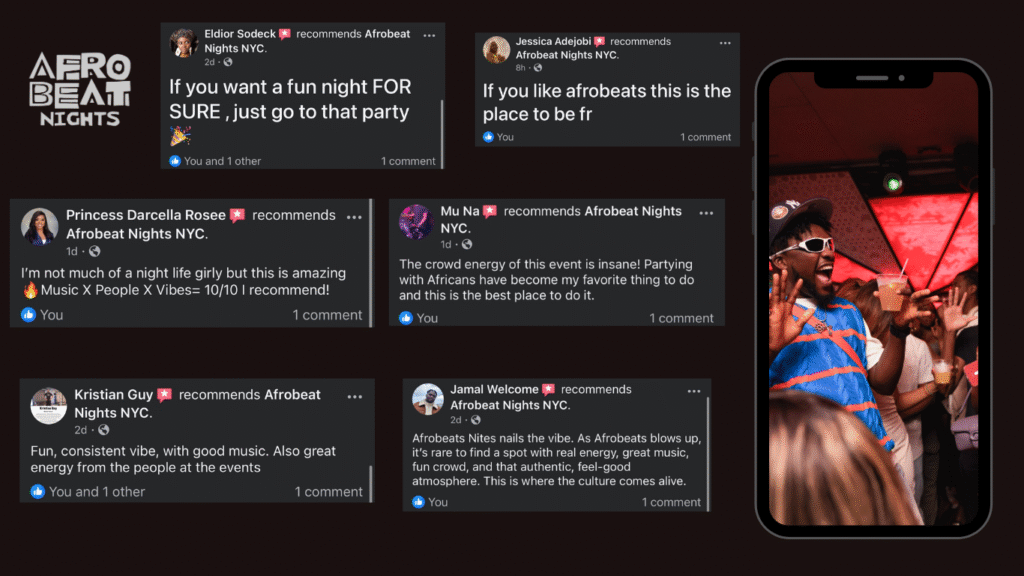Open the 1 comment link under Jamal's review
1024x576 pixels.
click(671, 502)
